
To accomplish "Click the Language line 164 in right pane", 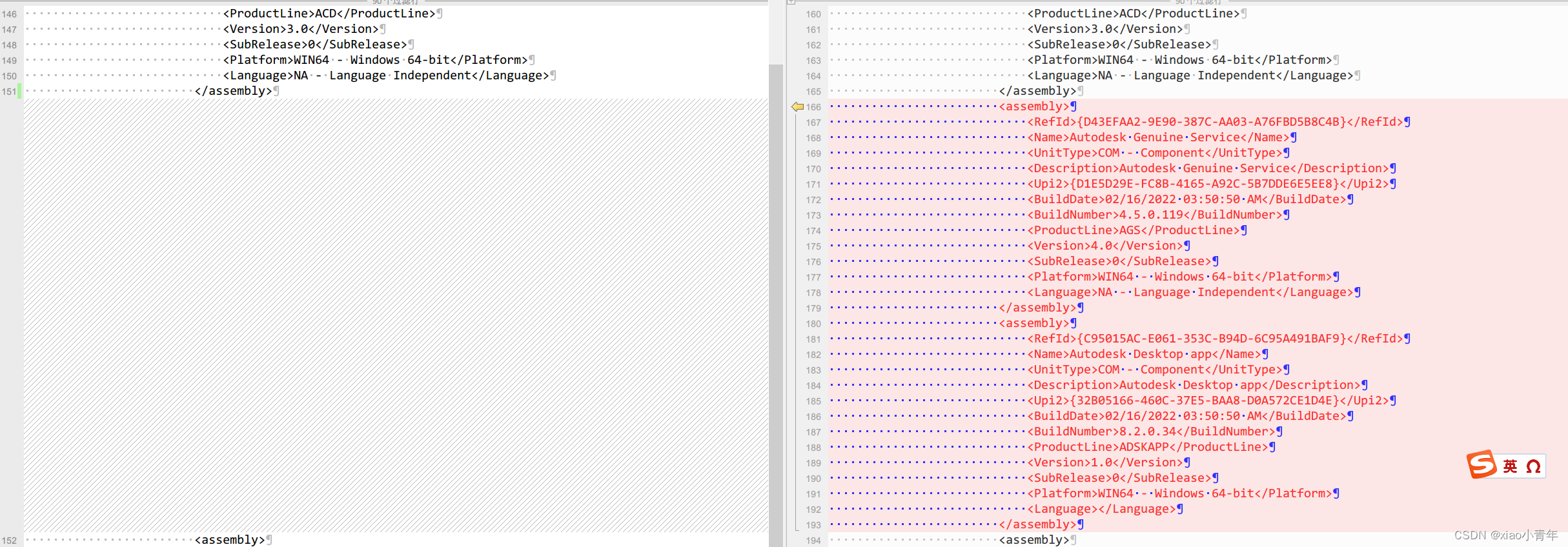I will click(x=1191, y=75).
